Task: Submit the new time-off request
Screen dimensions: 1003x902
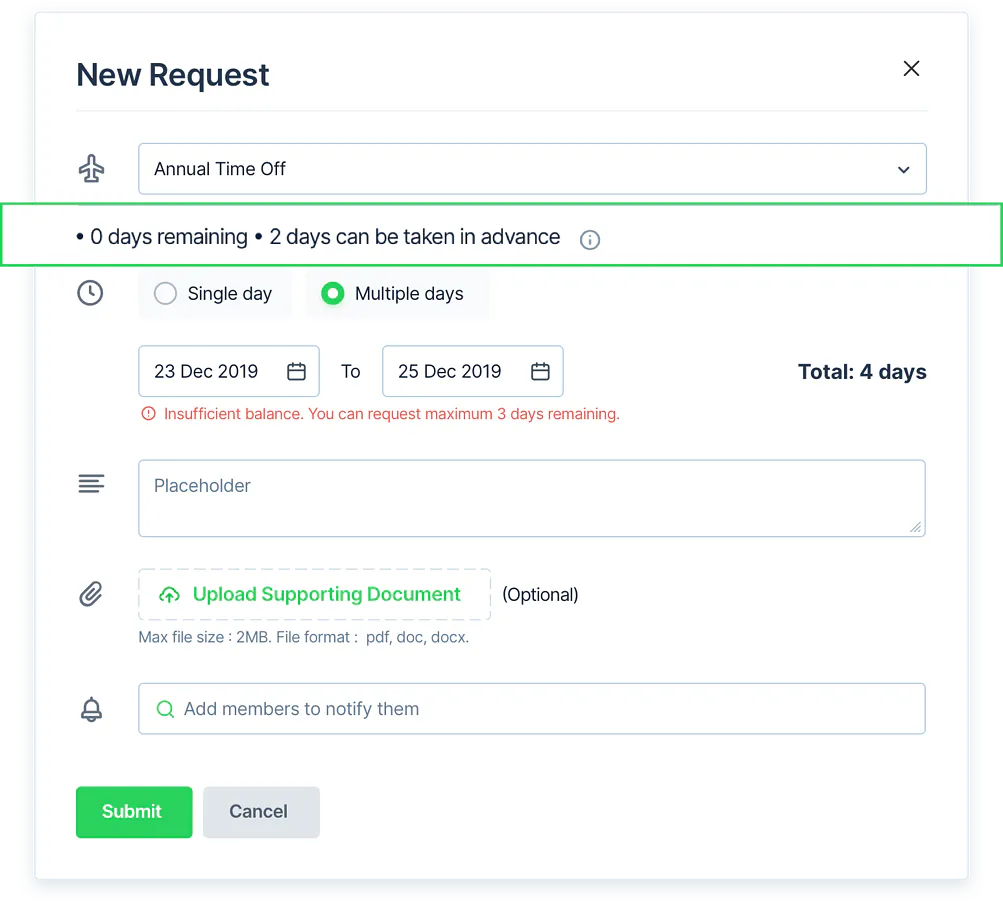Action: pos(134,812)
